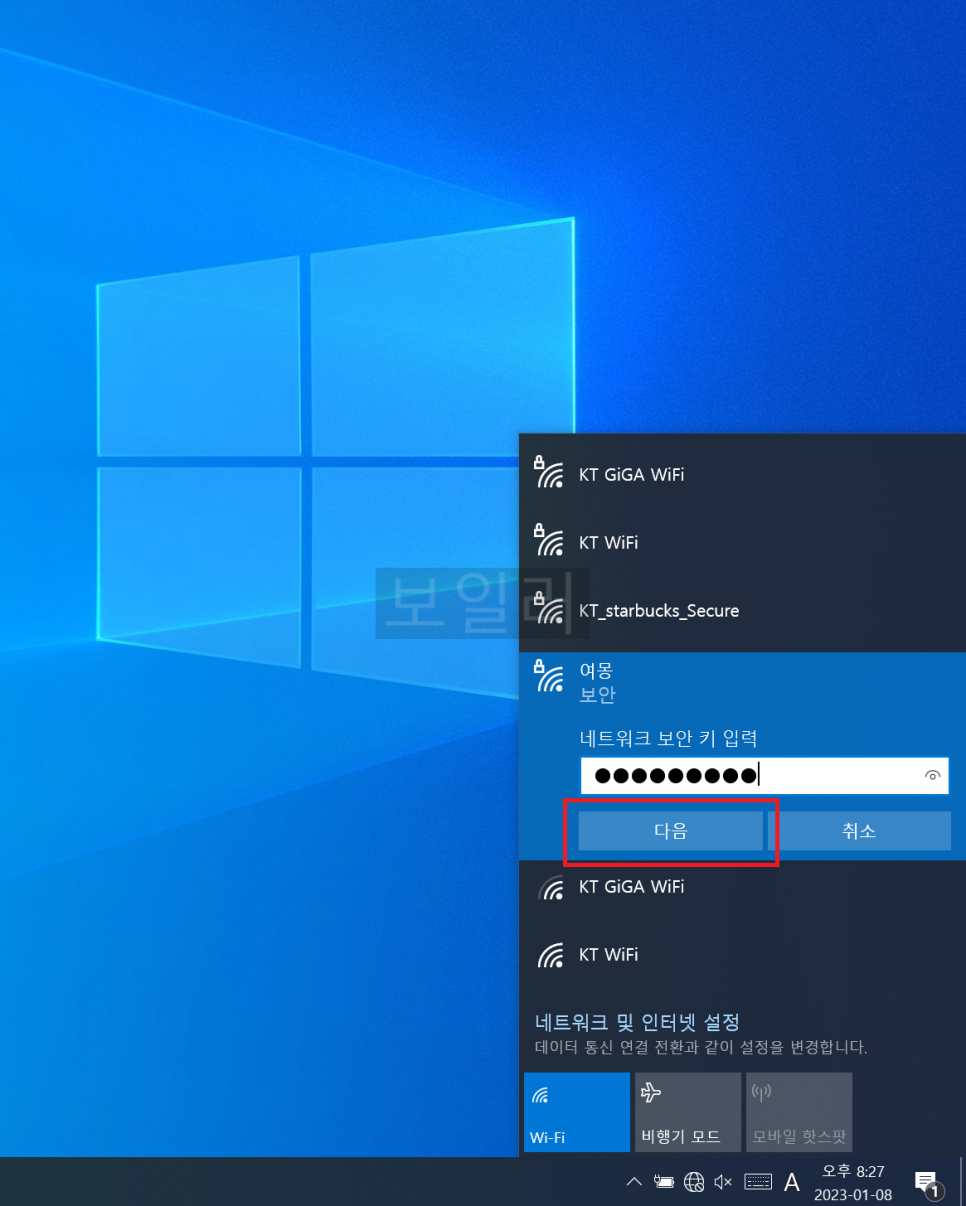This screenshot has width=966, height=1206.
Task: Click the 취소 button
Action: (x=865, y=831)
